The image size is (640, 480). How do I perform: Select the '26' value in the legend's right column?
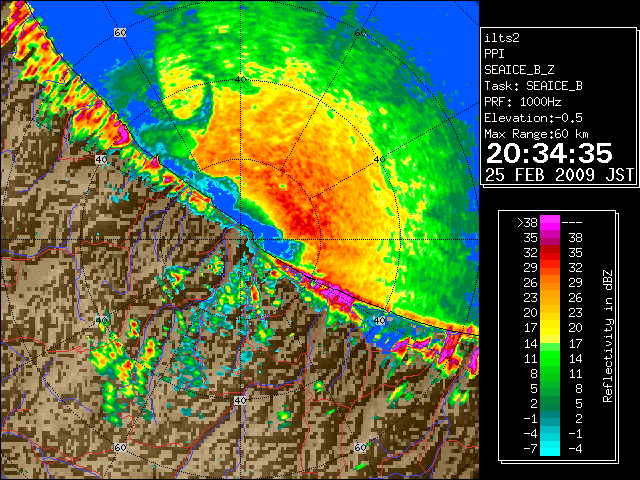[x=576, y=298]
